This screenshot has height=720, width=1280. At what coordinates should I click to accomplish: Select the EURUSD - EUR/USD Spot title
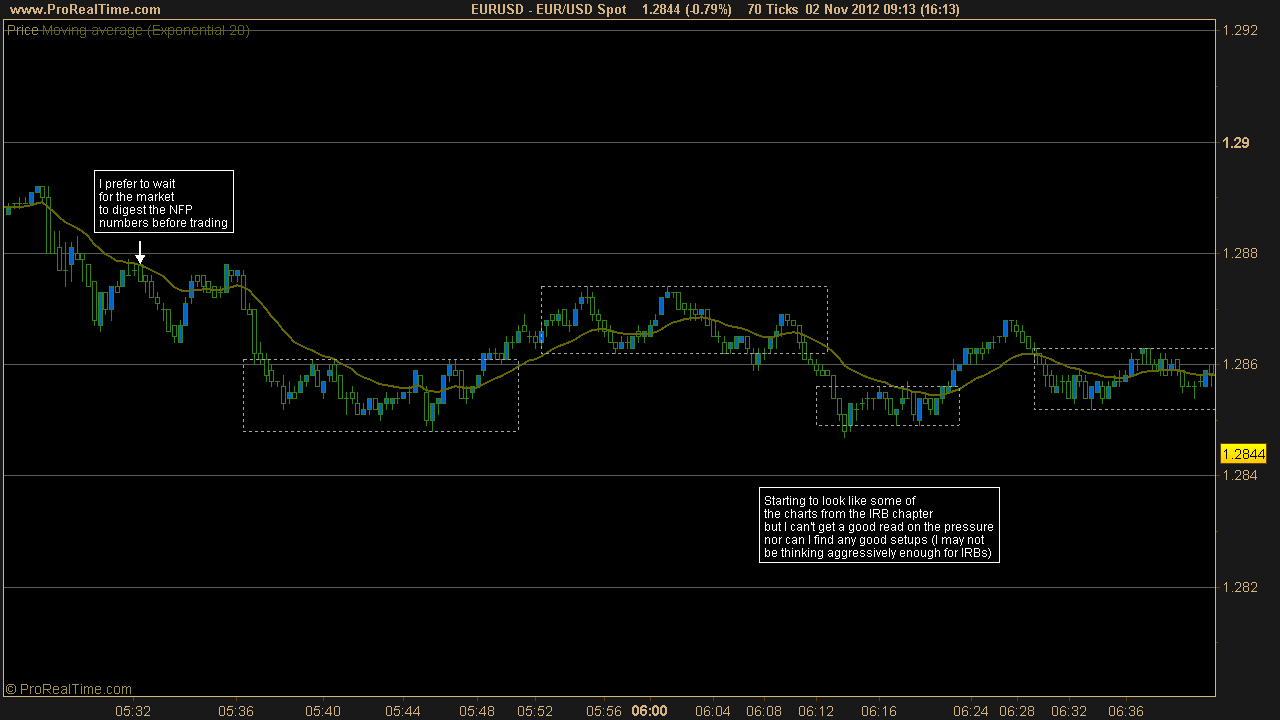tap(549, 9)
